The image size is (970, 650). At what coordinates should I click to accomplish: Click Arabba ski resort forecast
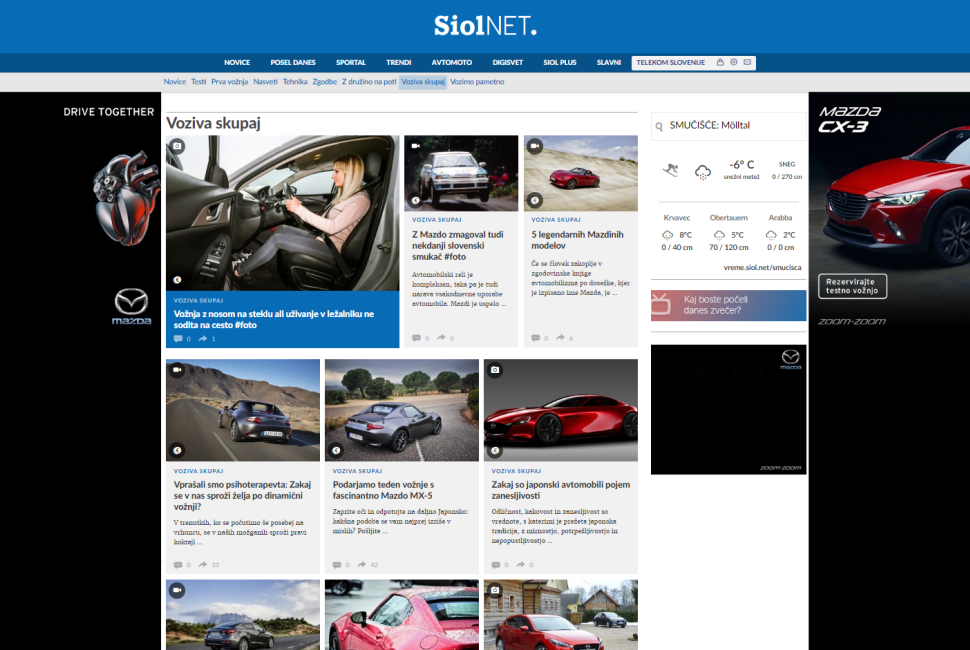tap(780, 233)
